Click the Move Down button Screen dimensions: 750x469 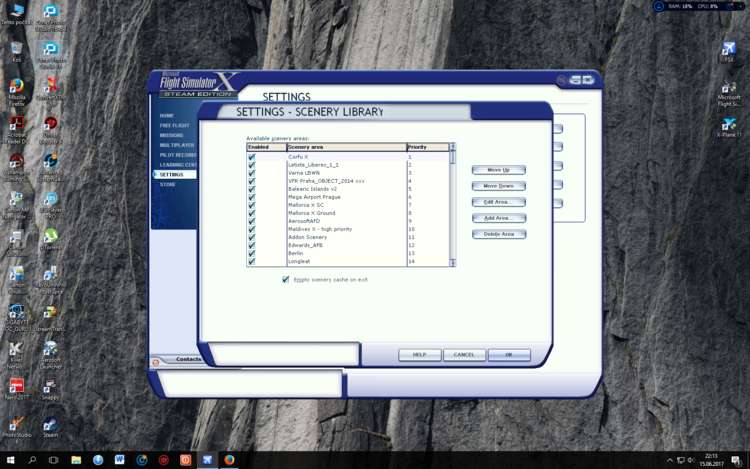(499, 186)
